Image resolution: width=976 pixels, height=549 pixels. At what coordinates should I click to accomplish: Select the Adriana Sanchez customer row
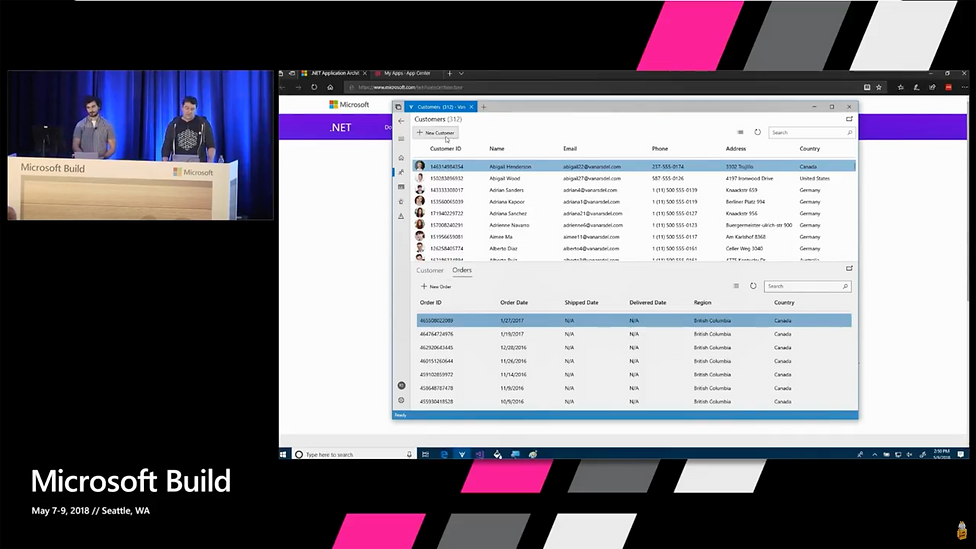click(634, 214)
